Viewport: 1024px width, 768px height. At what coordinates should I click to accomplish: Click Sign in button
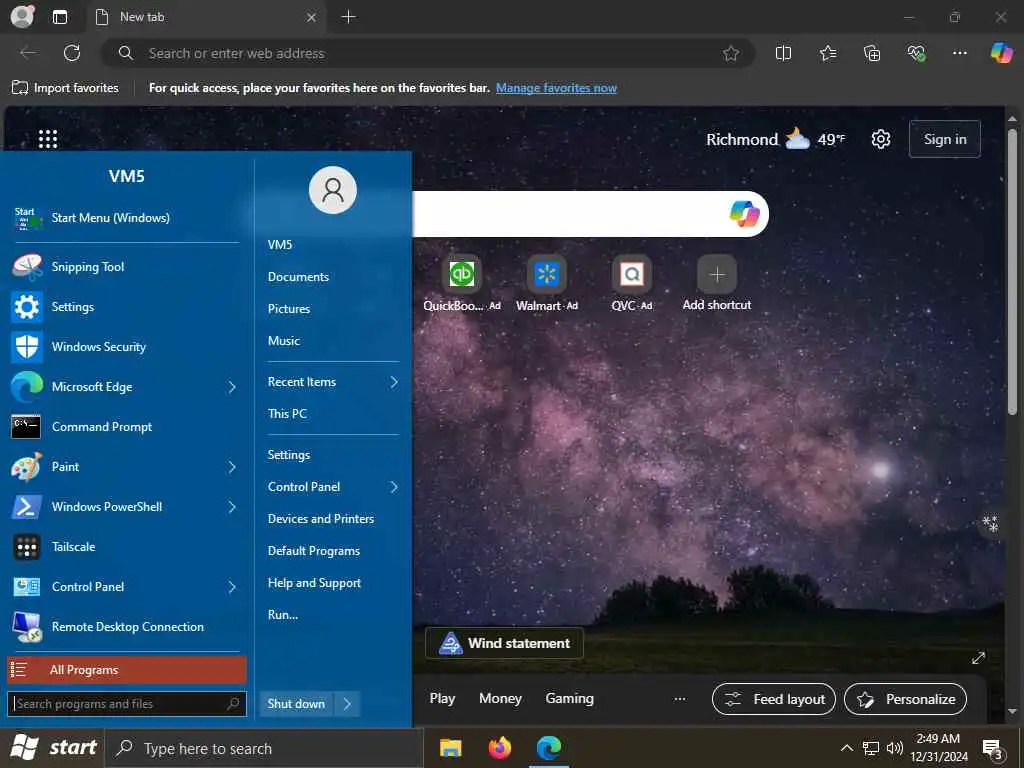click(x=944, y=138)
